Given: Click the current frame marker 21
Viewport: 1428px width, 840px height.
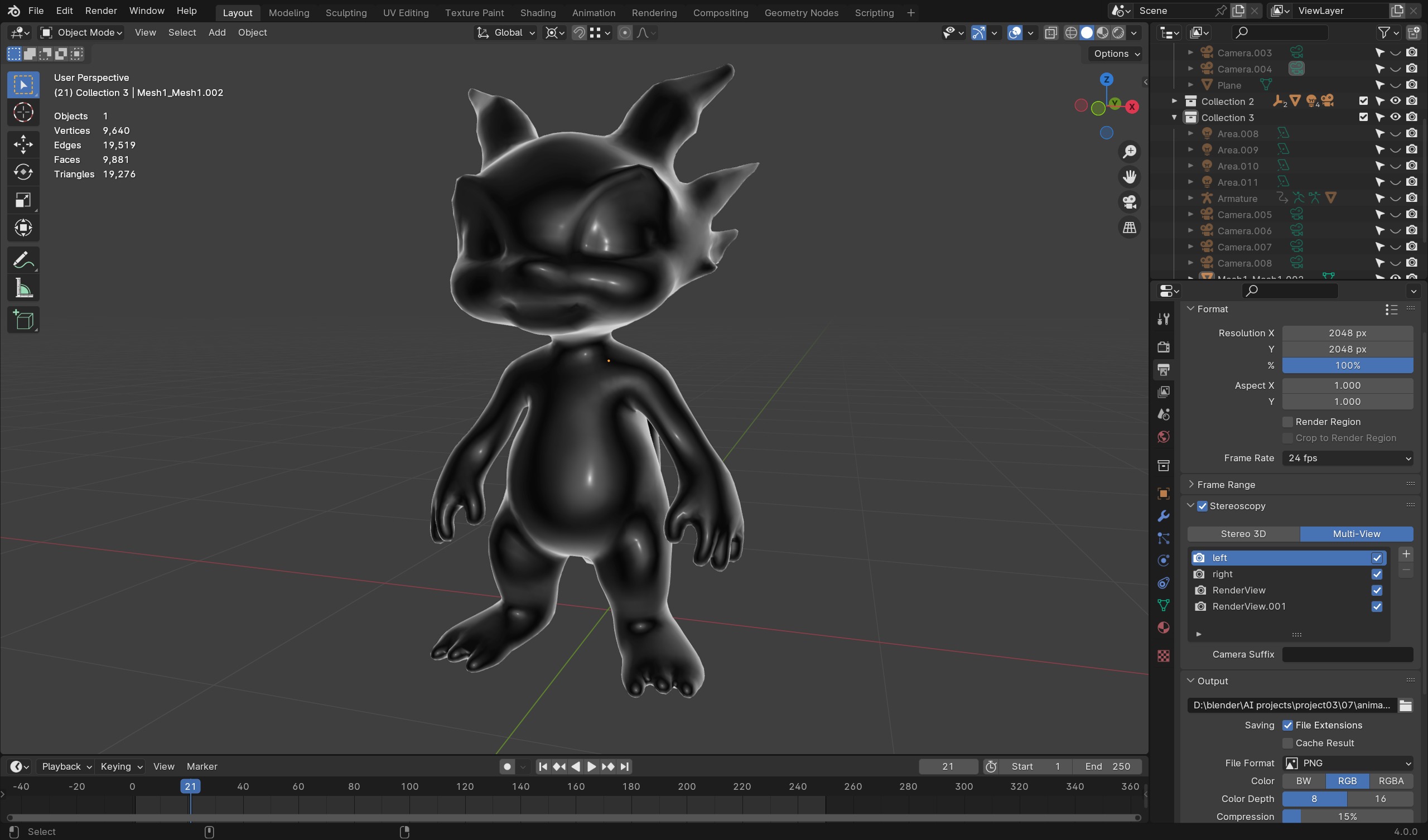Looking at the screenshot, I should coord(190,786).
